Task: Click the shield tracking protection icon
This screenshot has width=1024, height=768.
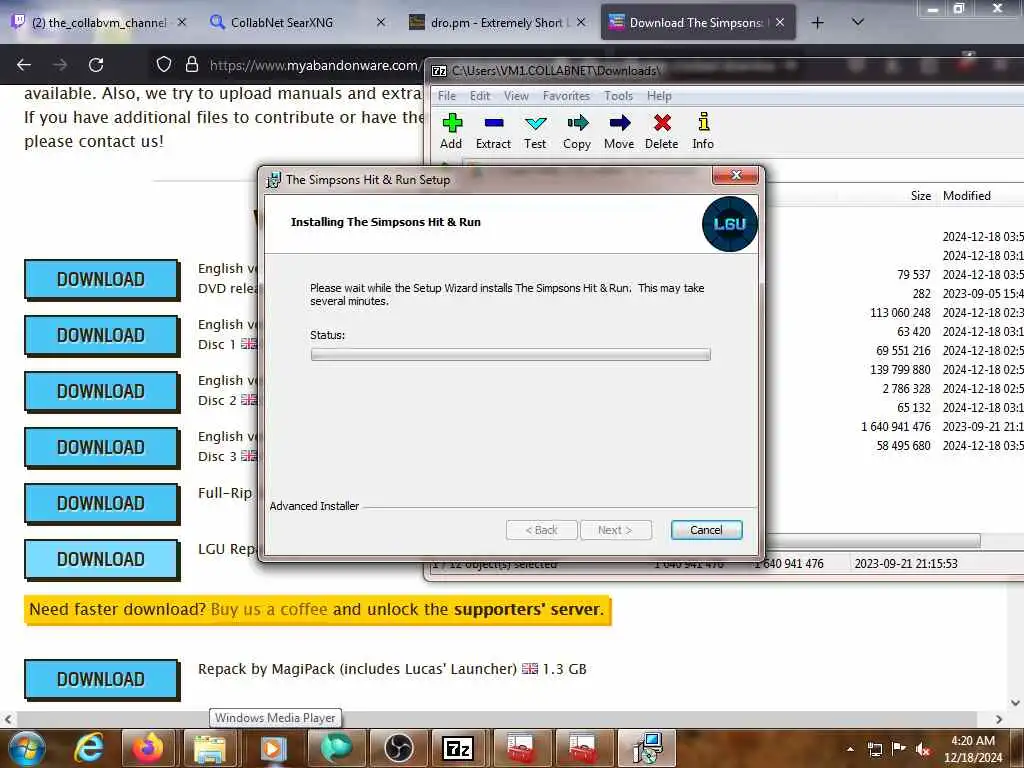Action: coord(163,64)
